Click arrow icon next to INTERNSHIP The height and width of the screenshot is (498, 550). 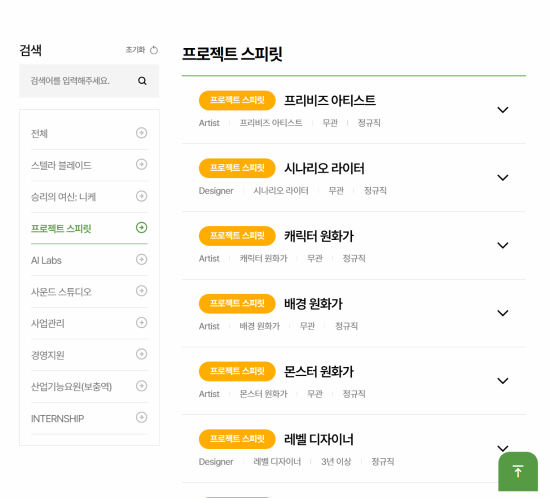click(141, 417)
